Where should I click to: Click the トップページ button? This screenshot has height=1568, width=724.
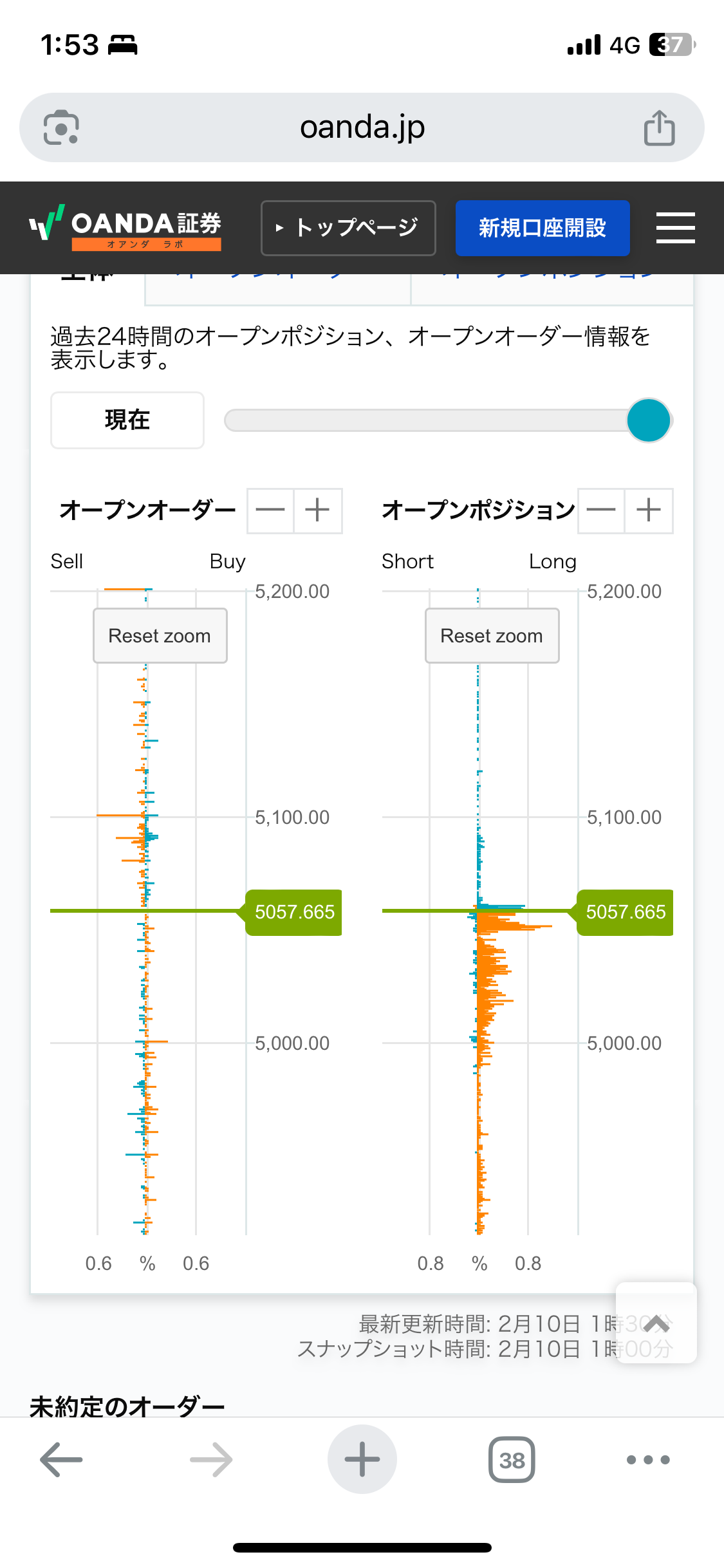click(348, 228)
